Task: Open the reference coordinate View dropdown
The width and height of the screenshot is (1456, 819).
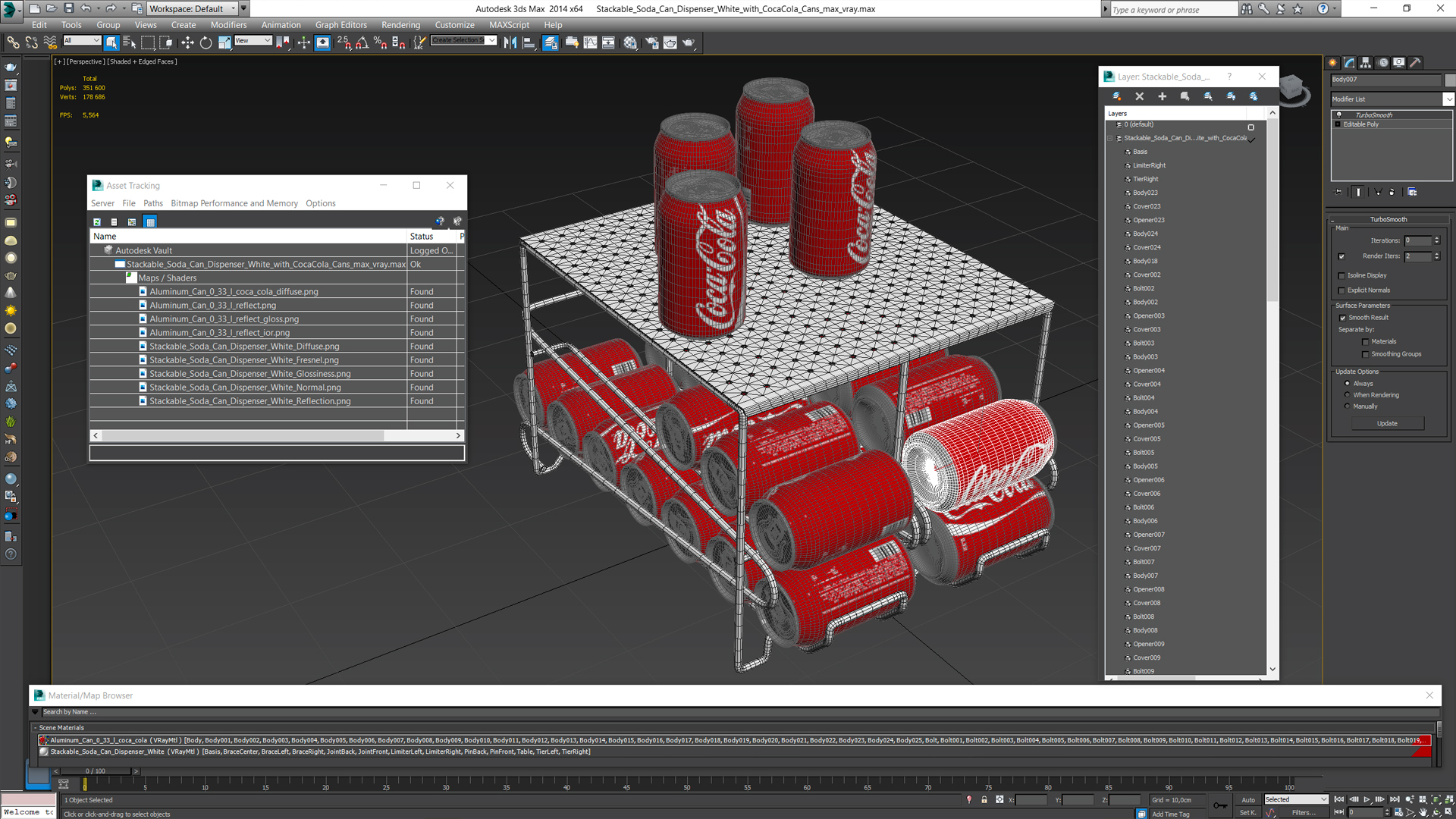Action: (x=253, y=41)
